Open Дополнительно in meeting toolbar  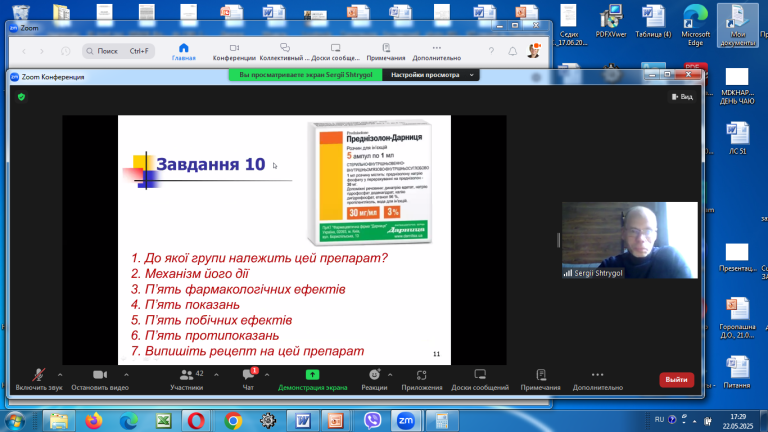[x=598, y=380]
